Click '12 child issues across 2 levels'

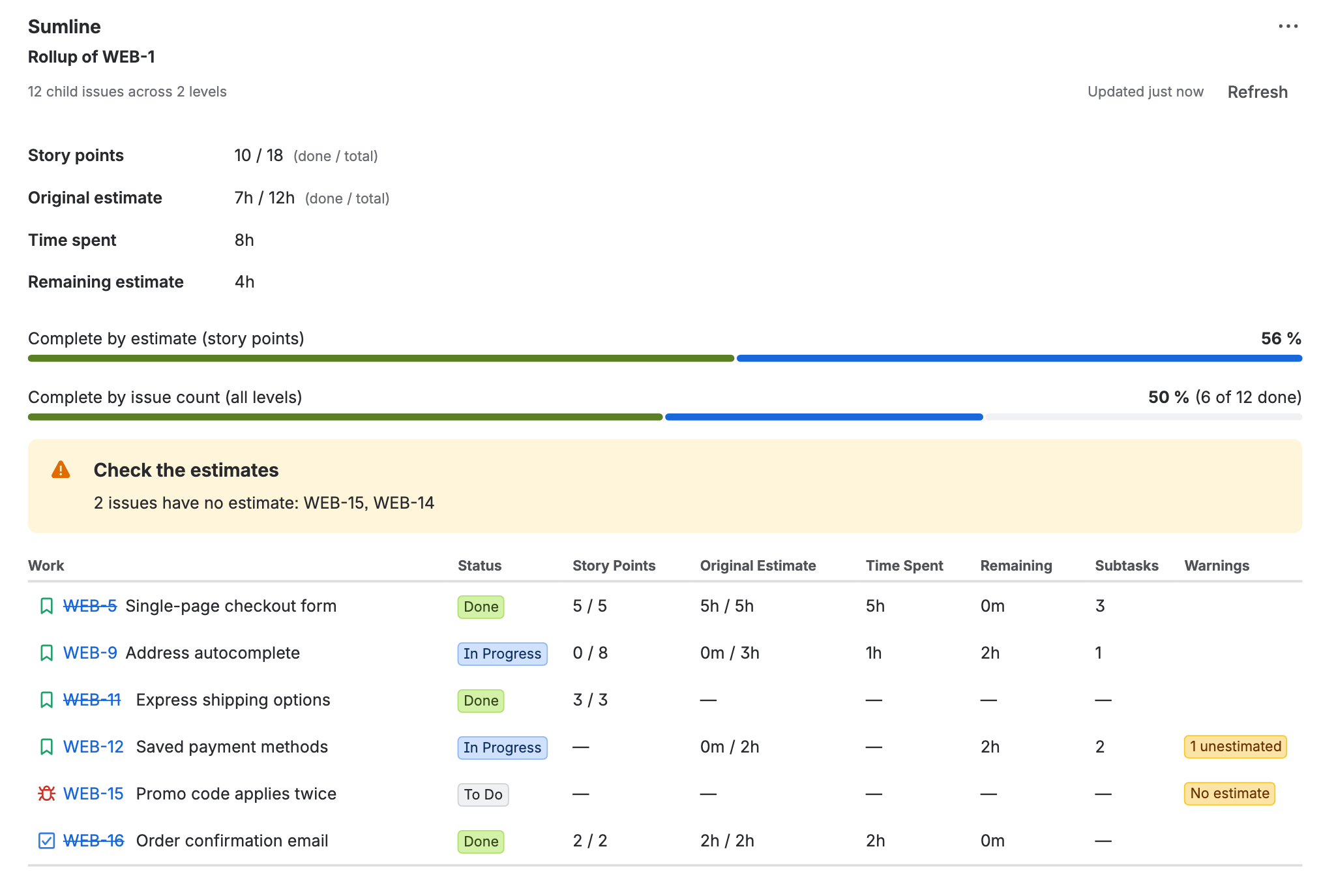click(x=127, y=91)
